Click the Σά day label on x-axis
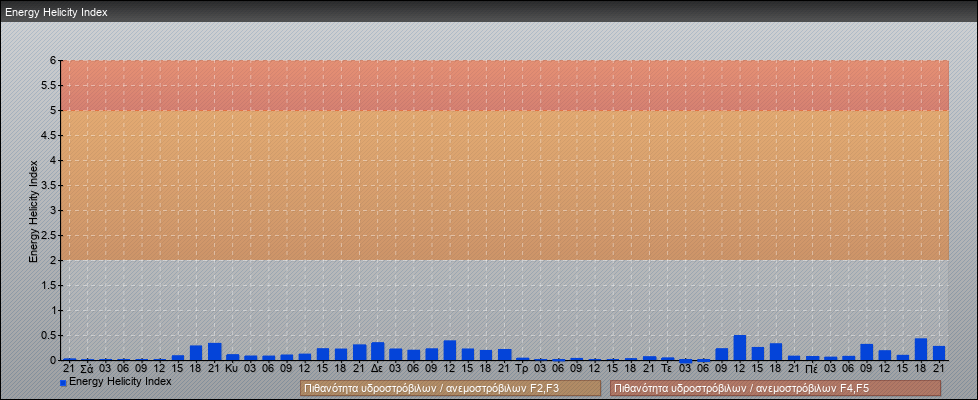The width and height of the screenshot is (978, 400). (x=87, y=369)
